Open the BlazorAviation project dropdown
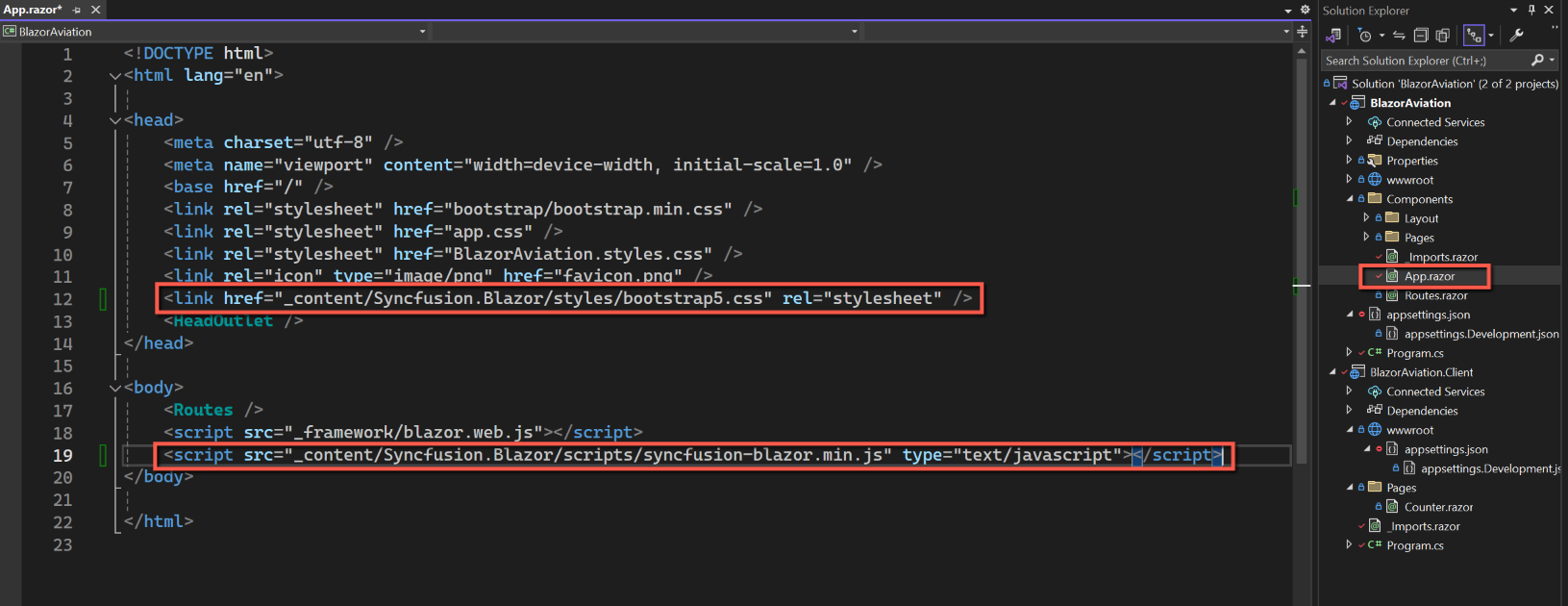Image resolution: width=1568 pixels, height=606 pixels. (221, 32)
